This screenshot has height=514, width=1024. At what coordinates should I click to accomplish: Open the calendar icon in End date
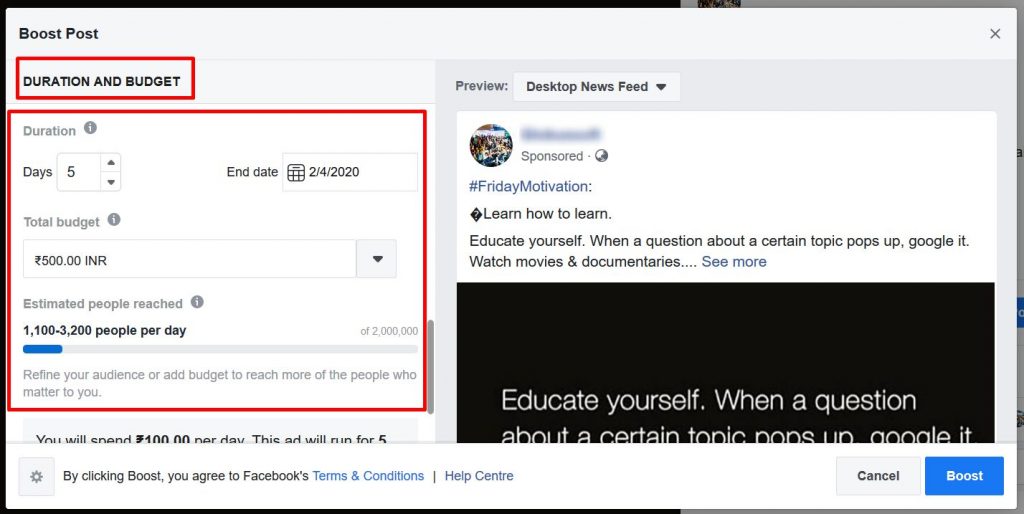tap(296, 172)
